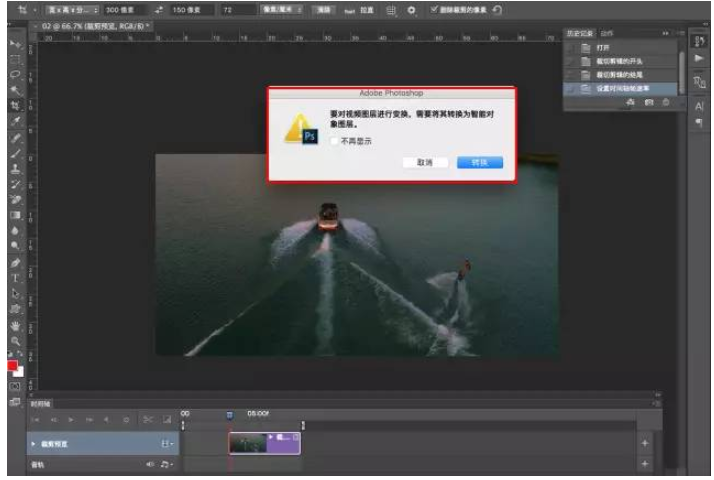The height and width of the screenshot is (480, 714).
Task: Switch to the 动作 panel tab
Action: click(x=606, y=32)
